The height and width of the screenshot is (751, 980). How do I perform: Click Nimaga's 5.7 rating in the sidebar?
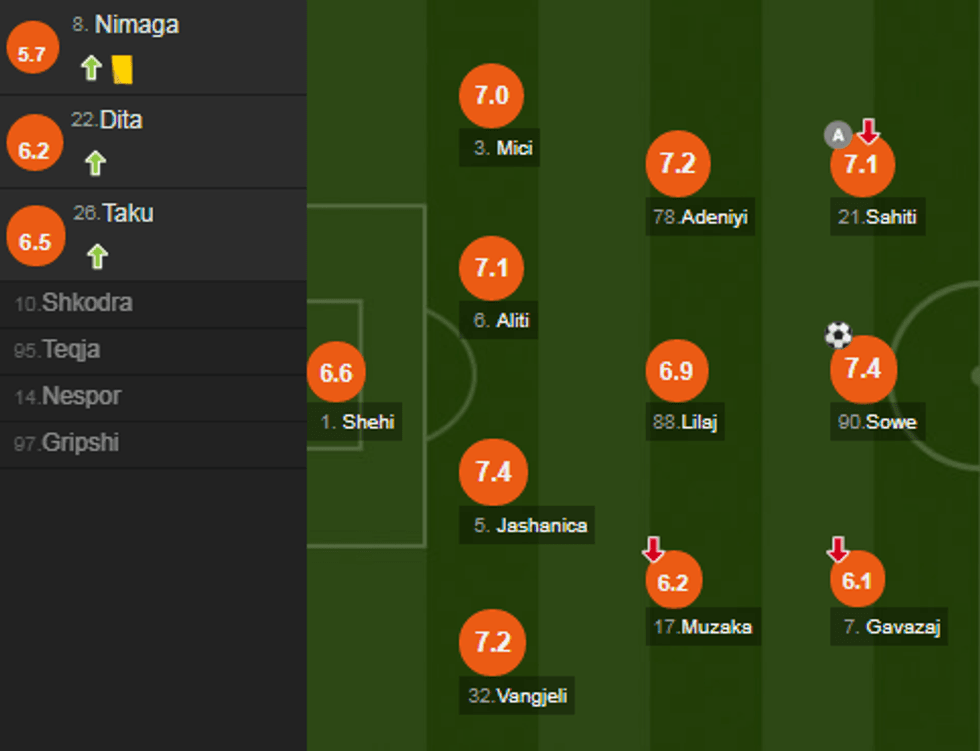(32, 53)
